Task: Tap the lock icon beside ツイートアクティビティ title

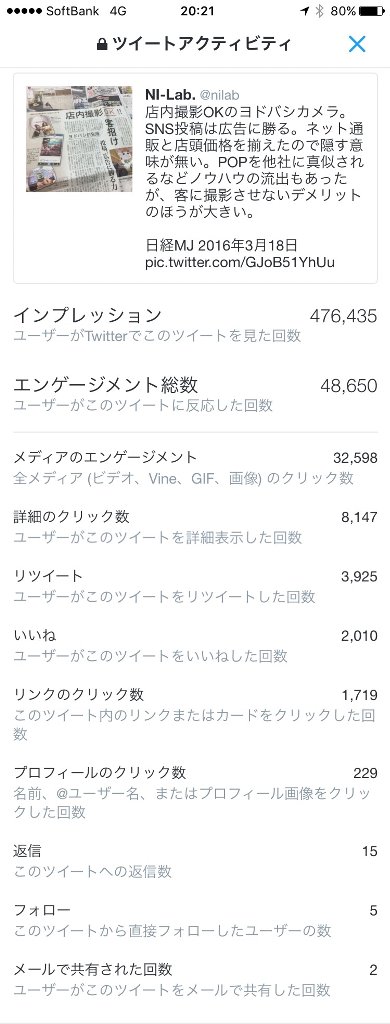Action: click(x=102, y=44)
